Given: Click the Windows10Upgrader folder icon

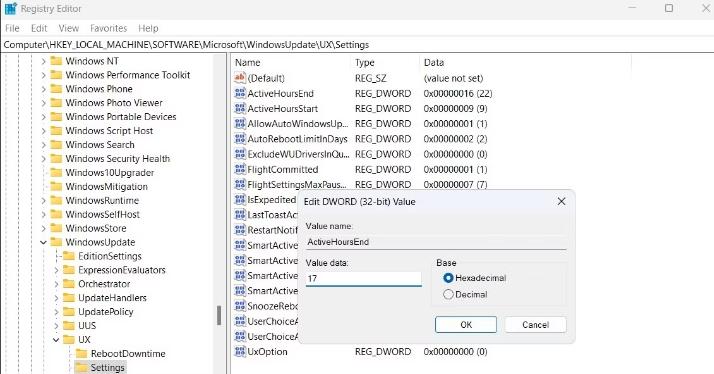Looking at the screenshot, I should point(56,172).
